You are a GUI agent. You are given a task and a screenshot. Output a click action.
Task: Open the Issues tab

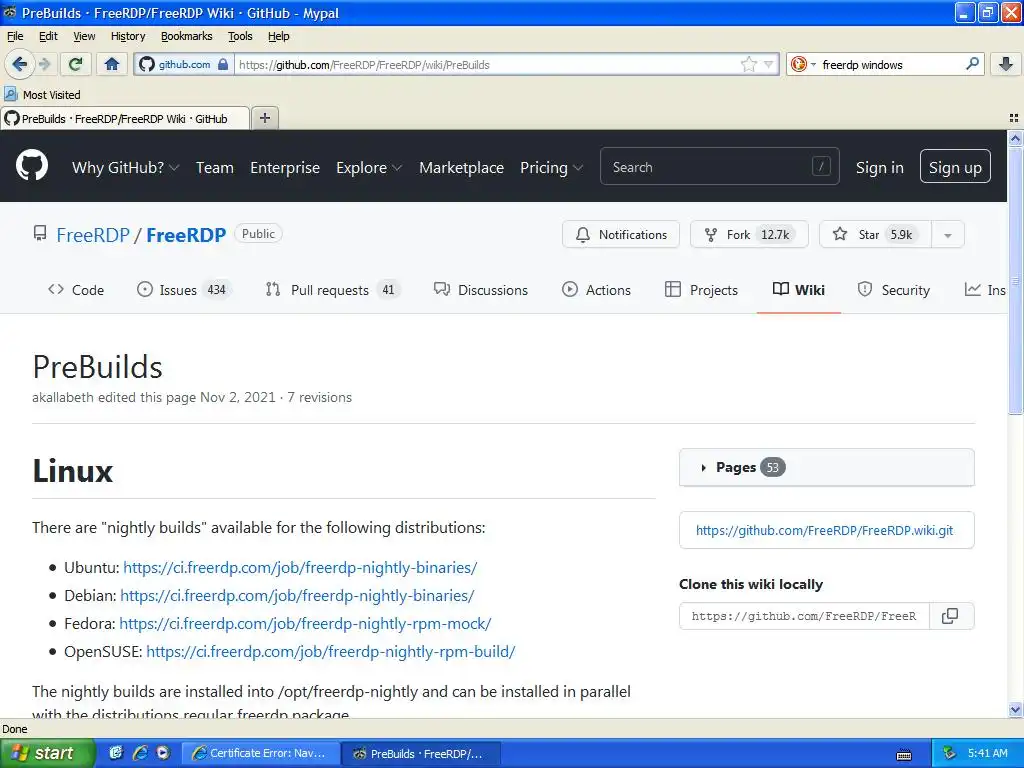coord(184,290)
